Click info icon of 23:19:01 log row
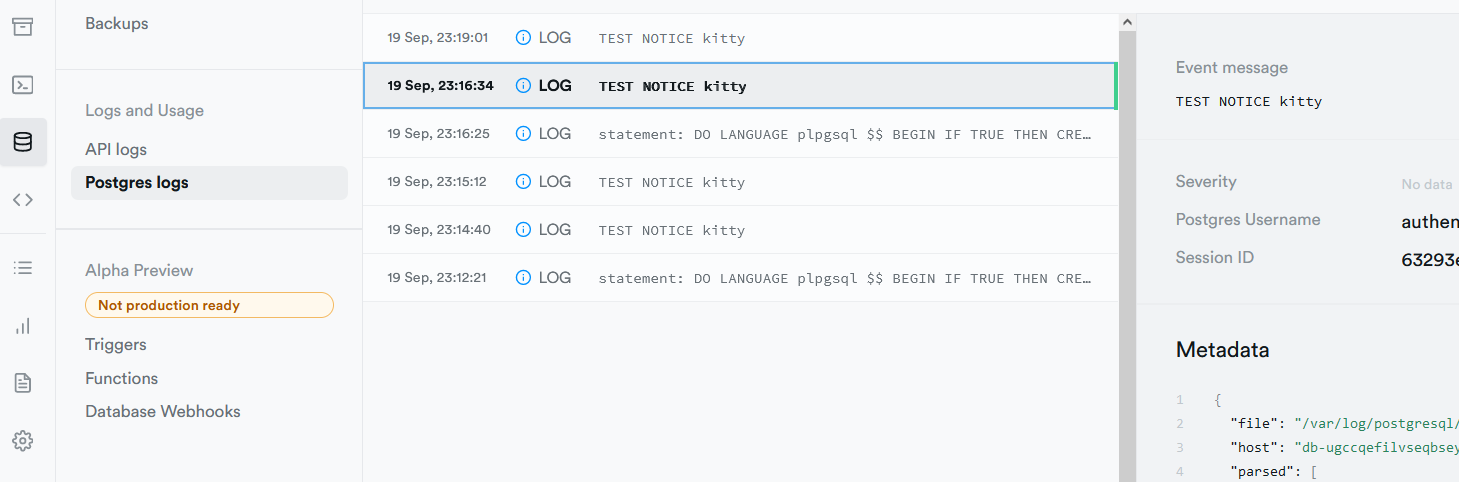This screenshot has height=482, width=1459. coord(523,38)
